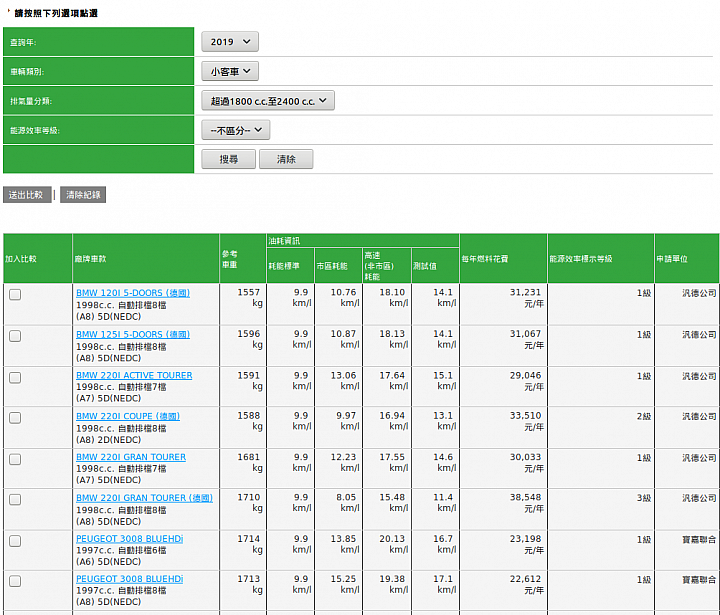Click the 申請單位 column header
This screenshot has width=720, height=615.
pyautogui.click(x=687, y=259)
